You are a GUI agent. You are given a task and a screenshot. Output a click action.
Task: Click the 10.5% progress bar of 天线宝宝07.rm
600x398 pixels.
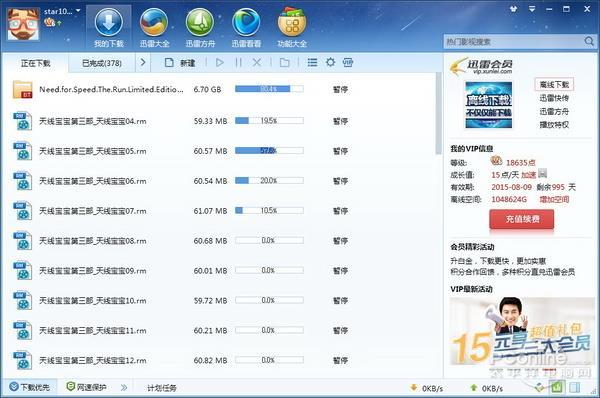tap(269, 210)
